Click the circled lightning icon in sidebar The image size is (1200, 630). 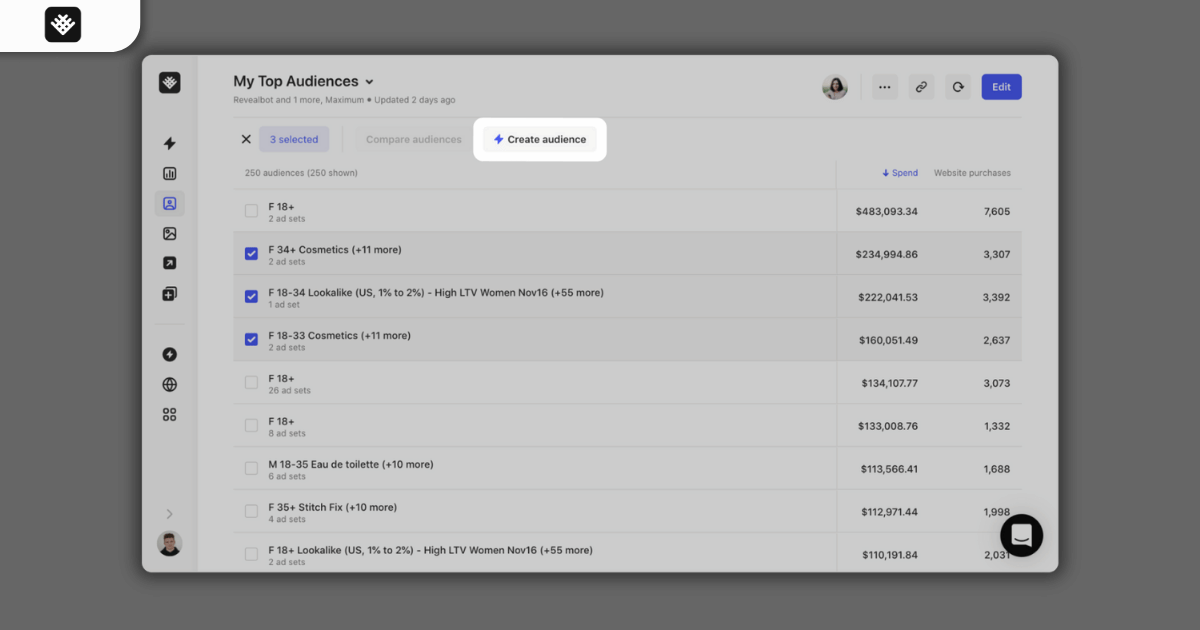click(170, 355)
